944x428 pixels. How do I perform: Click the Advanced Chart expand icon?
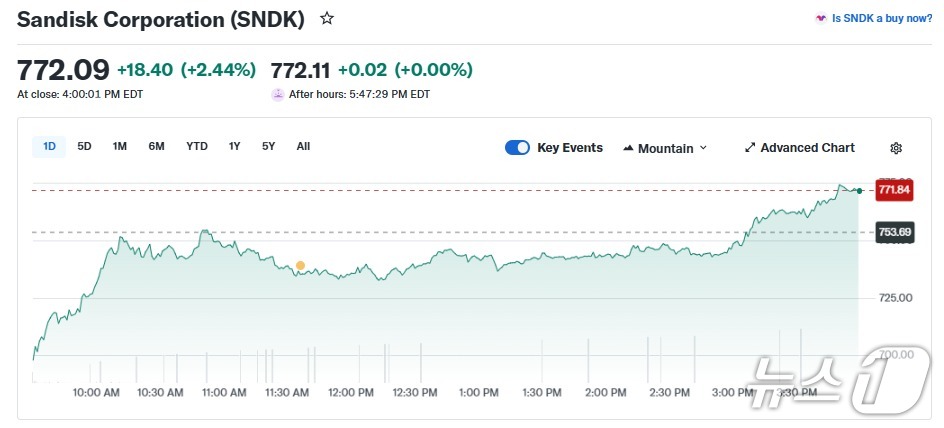pyautogui.click(x=750, y=148)
